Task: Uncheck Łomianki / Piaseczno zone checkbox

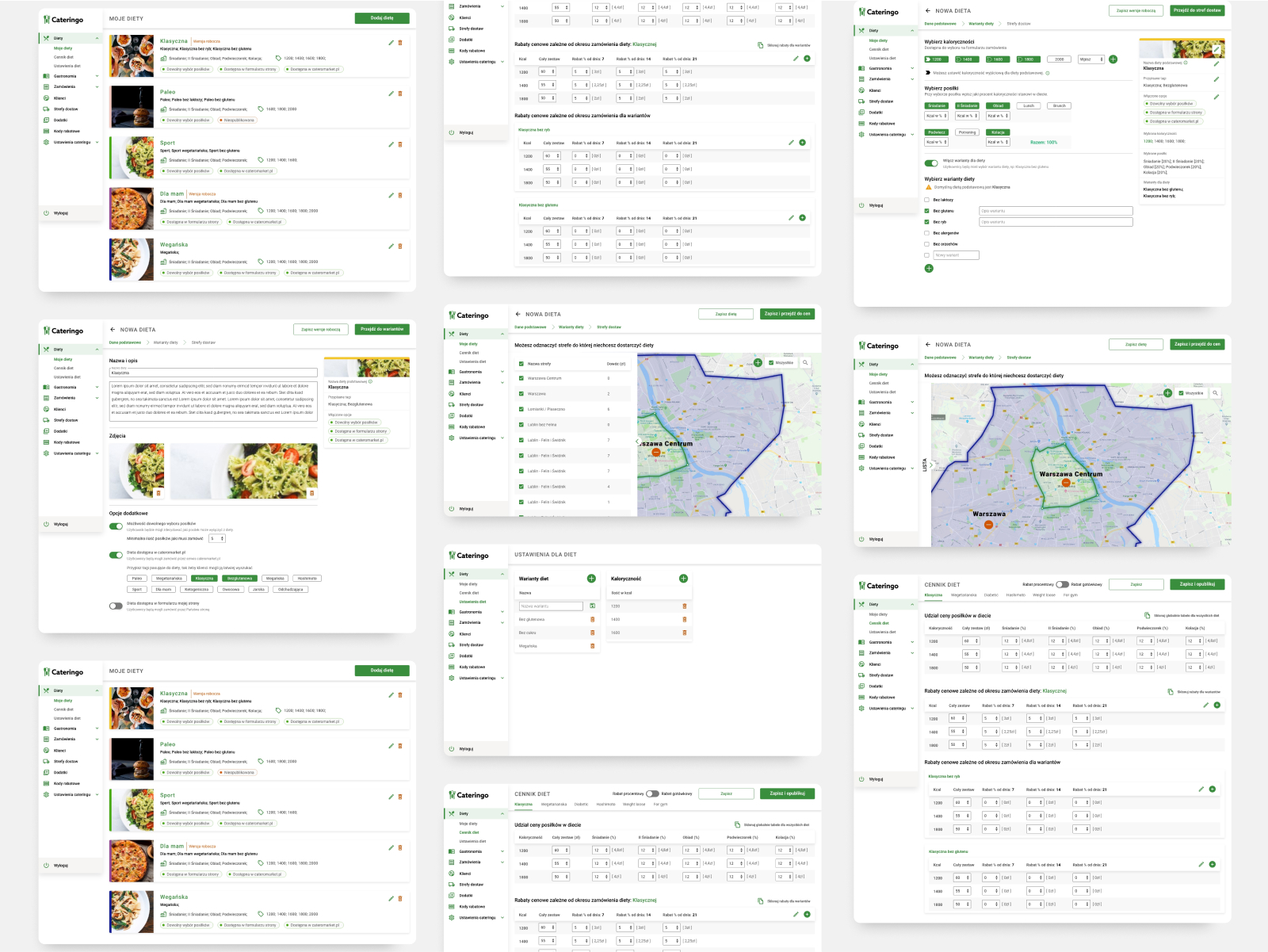Action: pos(521,409)
